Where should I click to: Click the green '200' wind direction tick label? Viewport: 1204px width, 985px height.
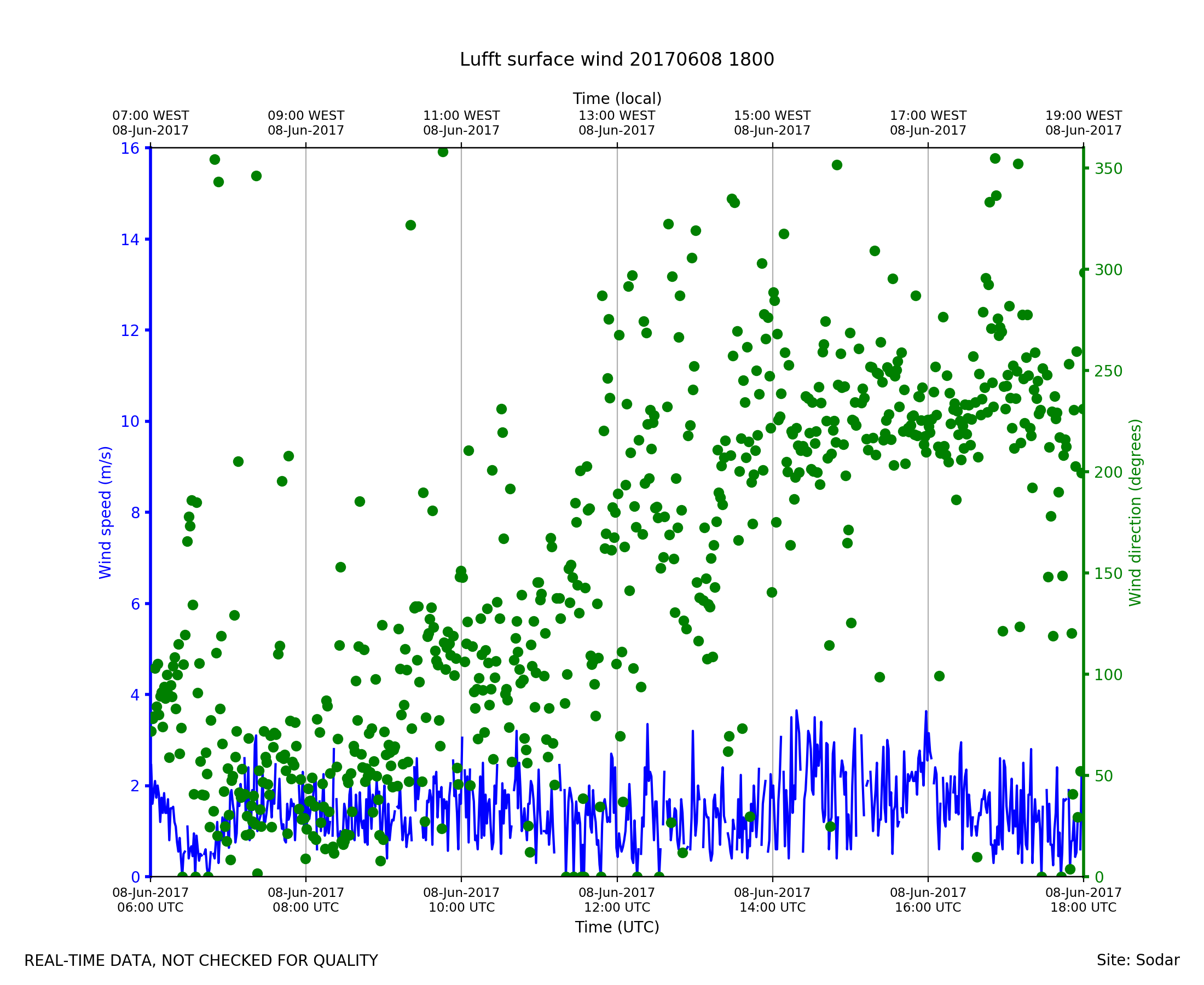coord(1108,473)
